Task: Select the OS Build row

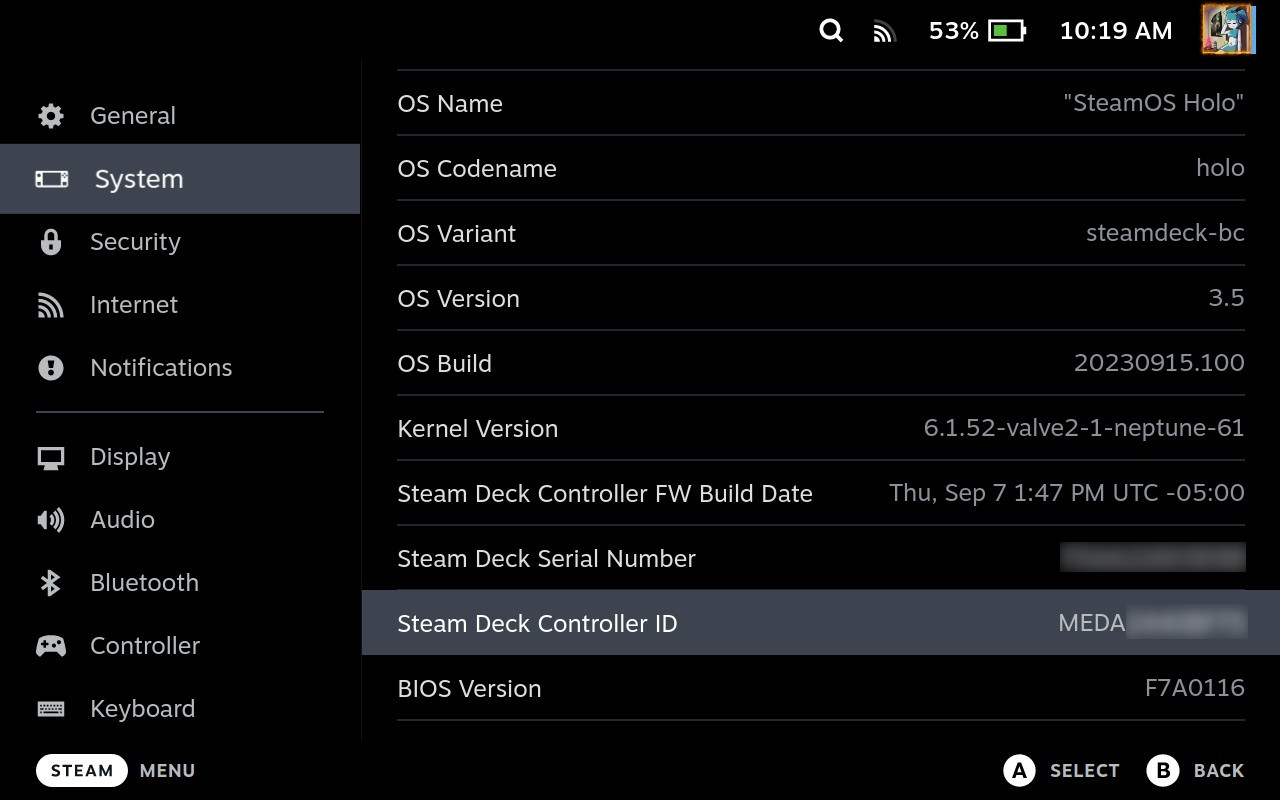Action: [x=821, y=363]
